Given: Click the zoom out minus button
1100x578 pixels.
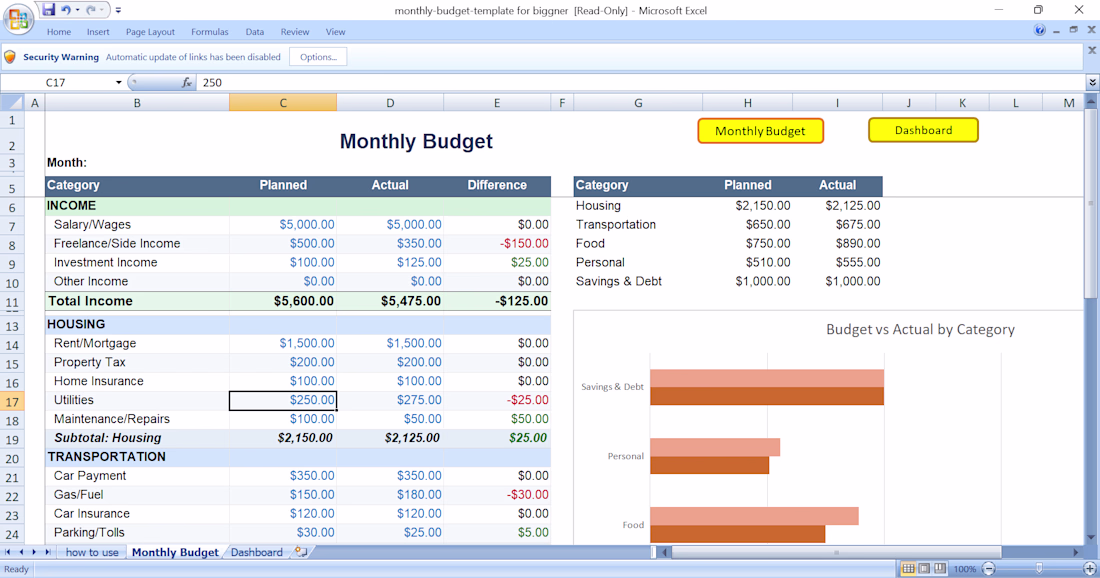Looking at the screenshot, I should tap(988, 569).
